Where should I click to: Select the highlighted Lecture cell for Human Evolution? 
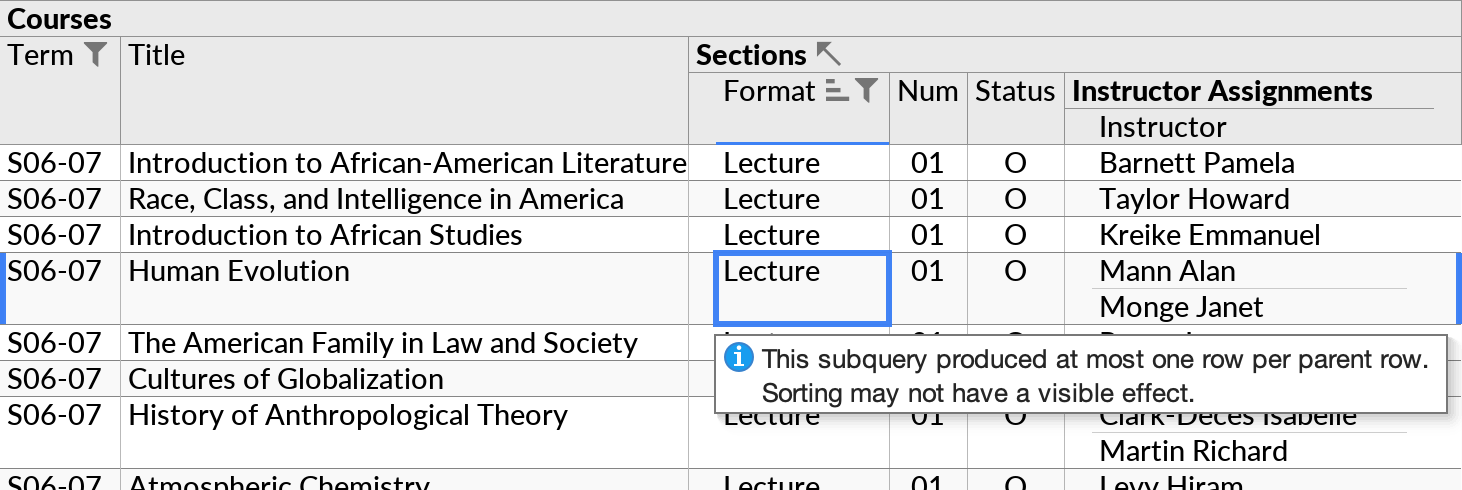(803, 289)
